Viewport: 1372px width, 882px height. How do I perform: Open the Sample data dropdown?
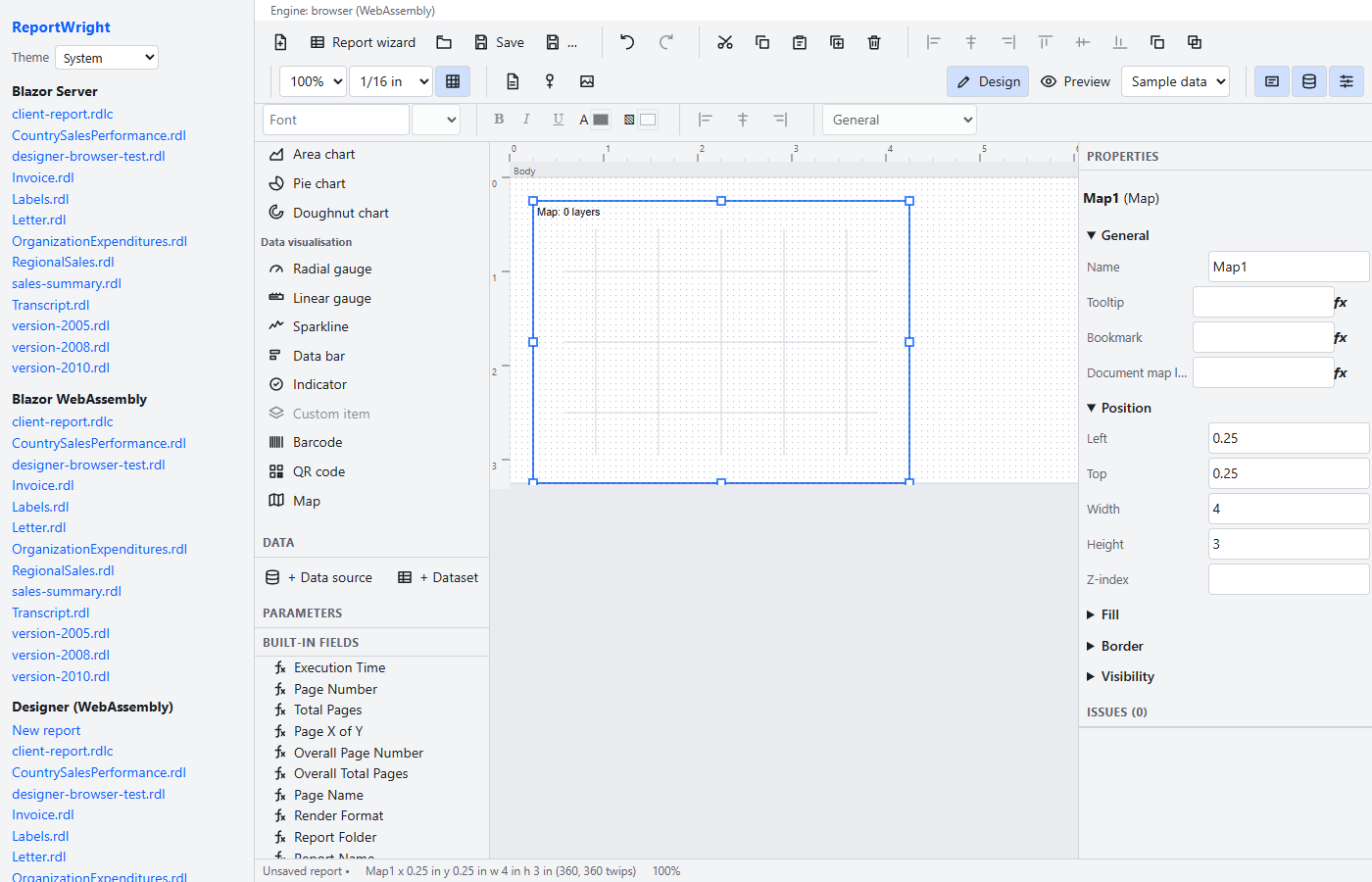(1176, 81)
